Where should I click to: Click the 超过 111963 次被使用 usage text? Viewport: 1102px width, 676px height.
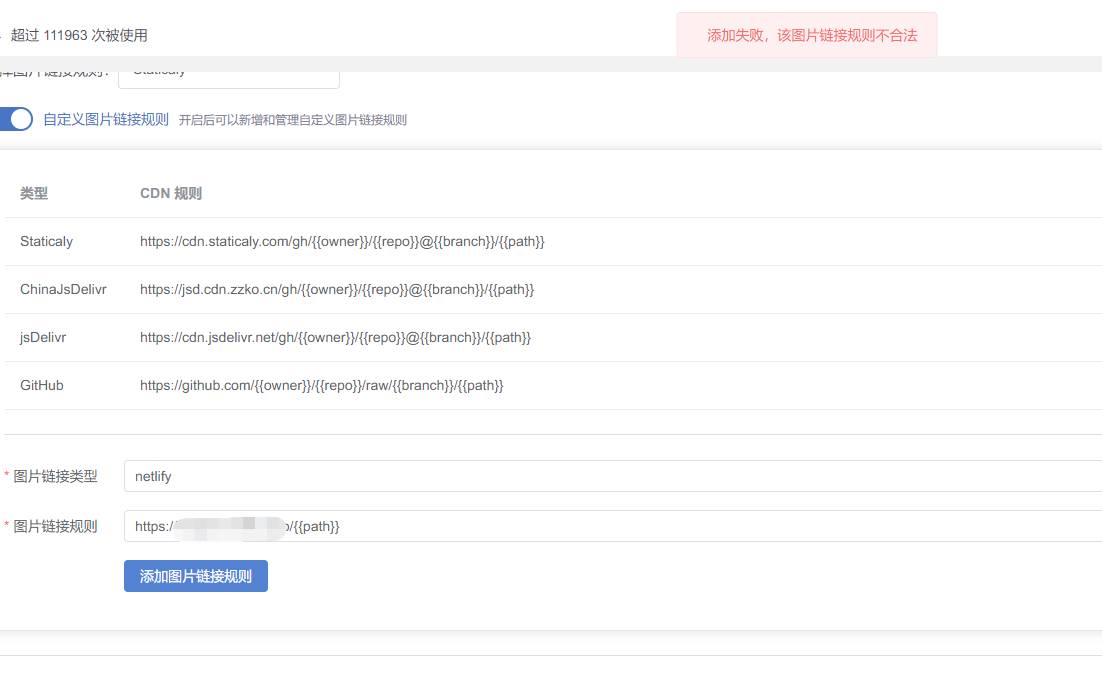pyautogui.click(x=76, y=34)
